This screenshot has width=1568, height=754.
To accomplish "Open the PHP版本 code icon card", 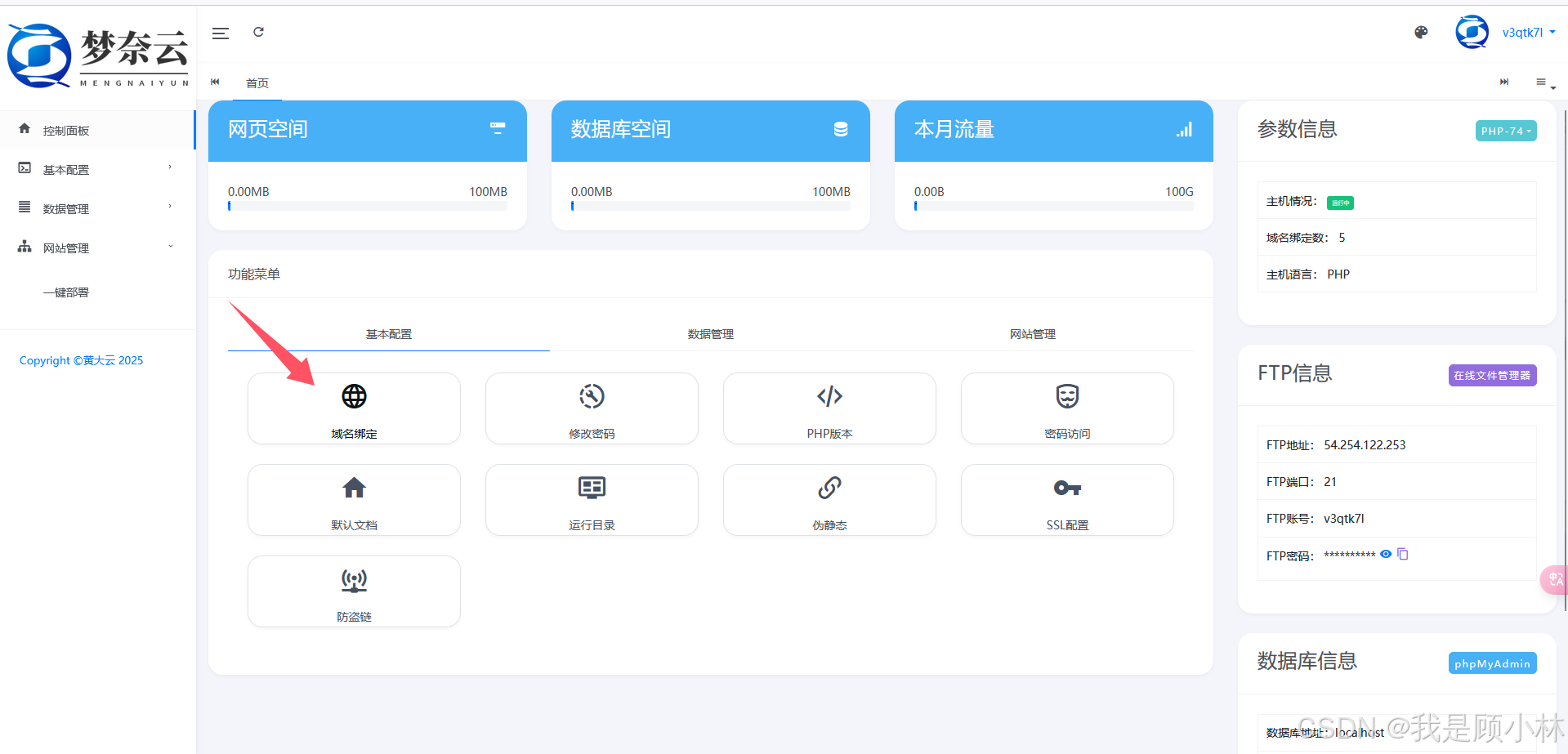I will 829,408.
